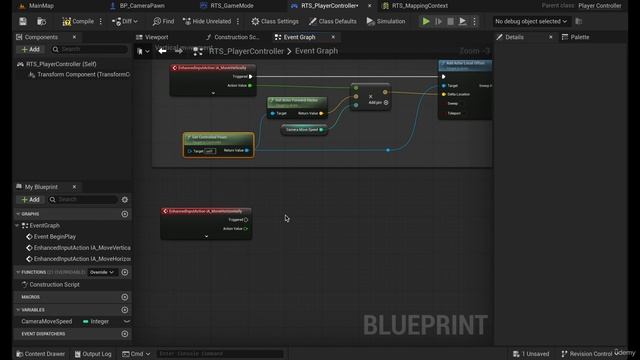Compile the blueprint
Viewport: 640px width, 360px height.
tap(78, 21)
